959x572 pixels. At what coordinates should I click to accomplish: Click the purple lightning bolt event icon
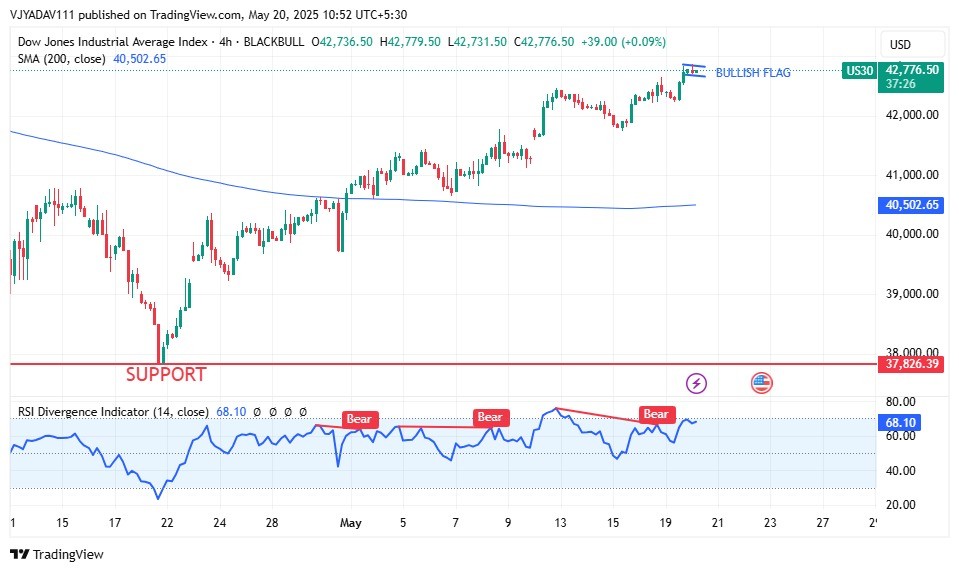697,383
